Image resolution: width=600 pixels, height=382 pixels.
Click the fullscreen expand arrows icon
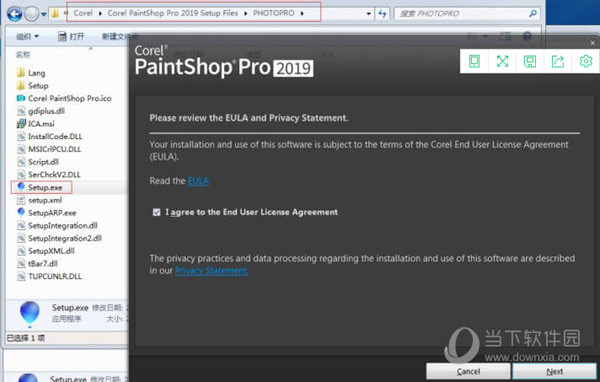502,61
